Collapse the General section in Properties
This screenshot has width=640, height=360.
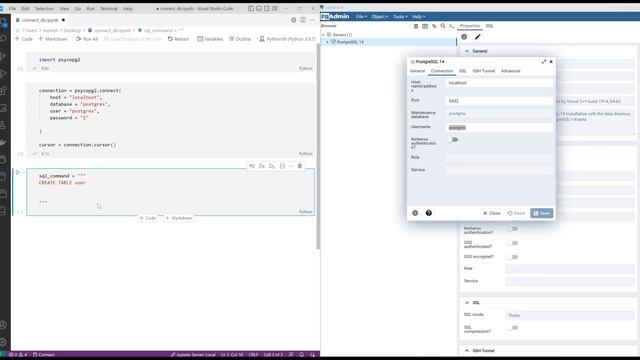[x=467, y=51]
